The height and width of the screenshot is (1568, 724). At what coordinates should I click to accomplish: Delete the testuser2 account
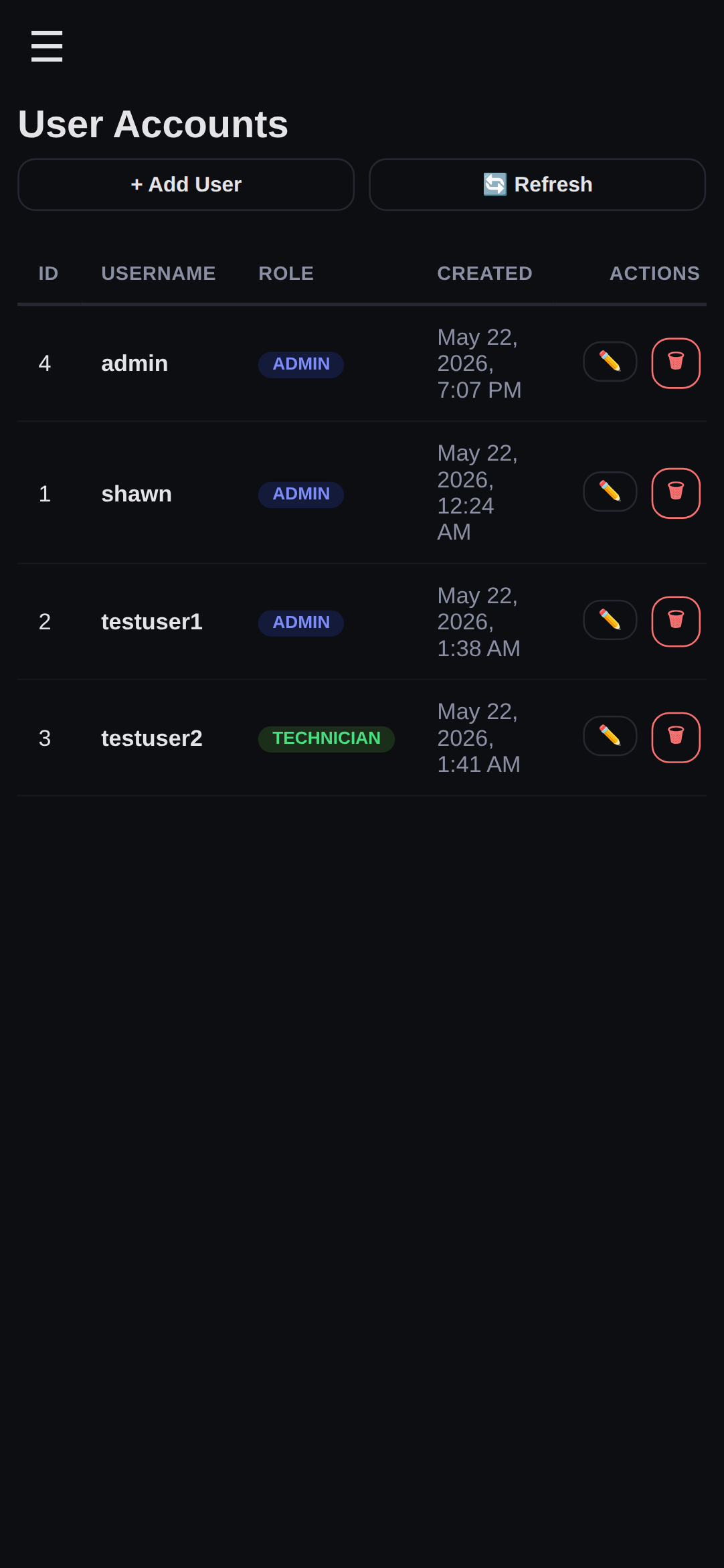point(676,737)
